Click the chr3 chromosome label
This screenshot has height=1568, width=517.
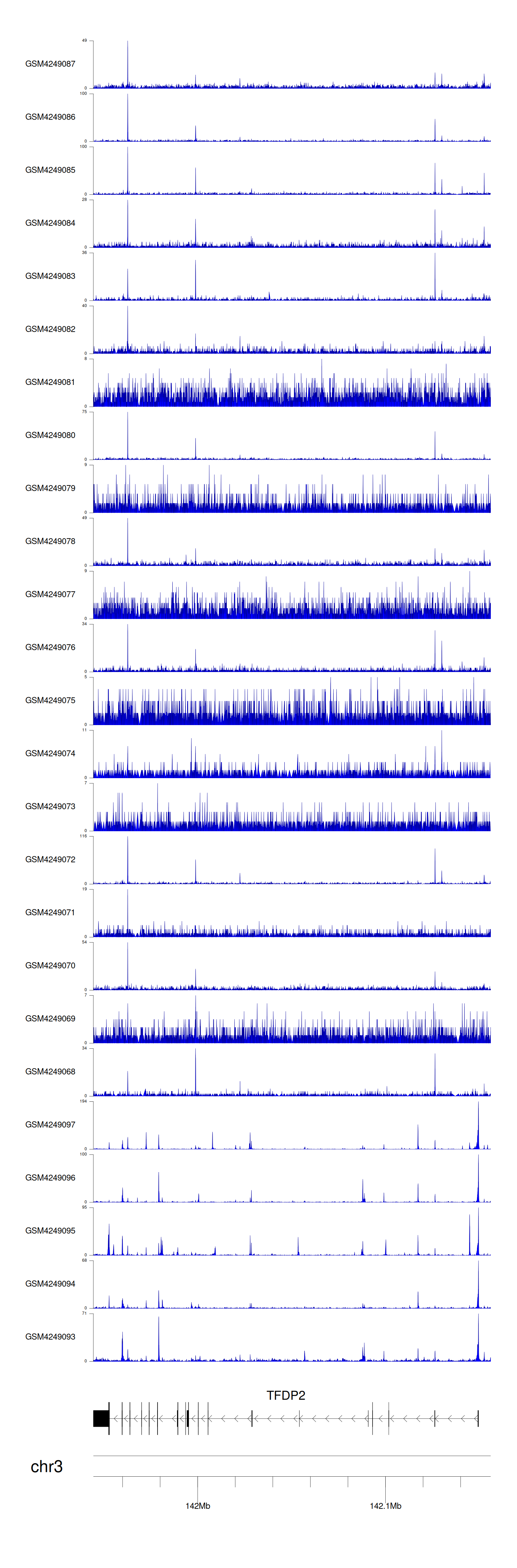(x=46, y=1466)
